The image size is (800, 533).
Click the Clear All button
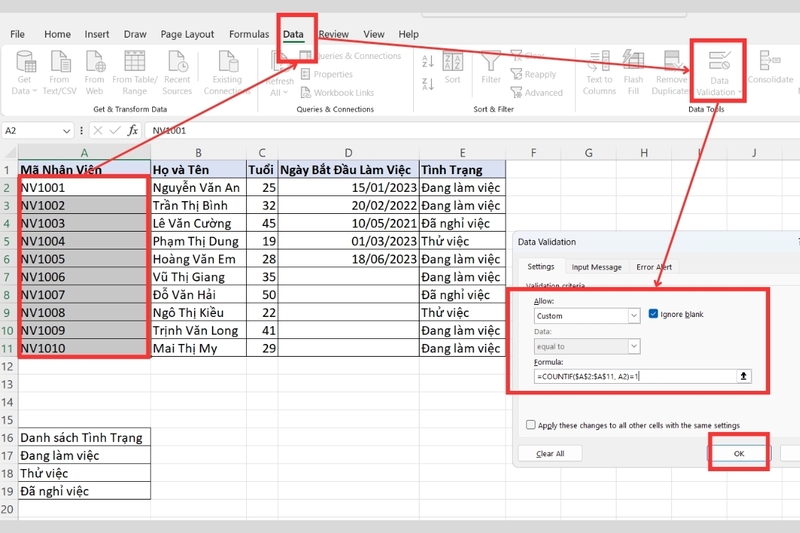pyautogui.click(x=550, y=453)
